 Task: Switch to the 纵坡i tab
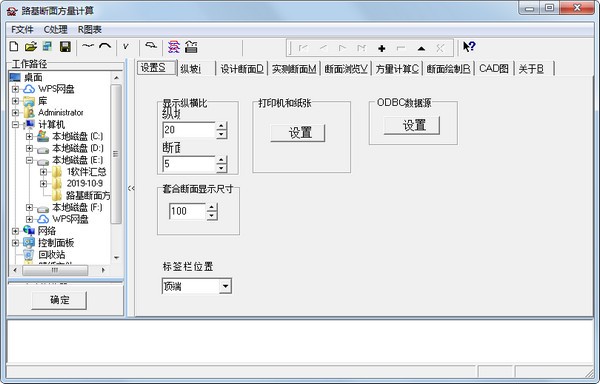coord(196,69)
